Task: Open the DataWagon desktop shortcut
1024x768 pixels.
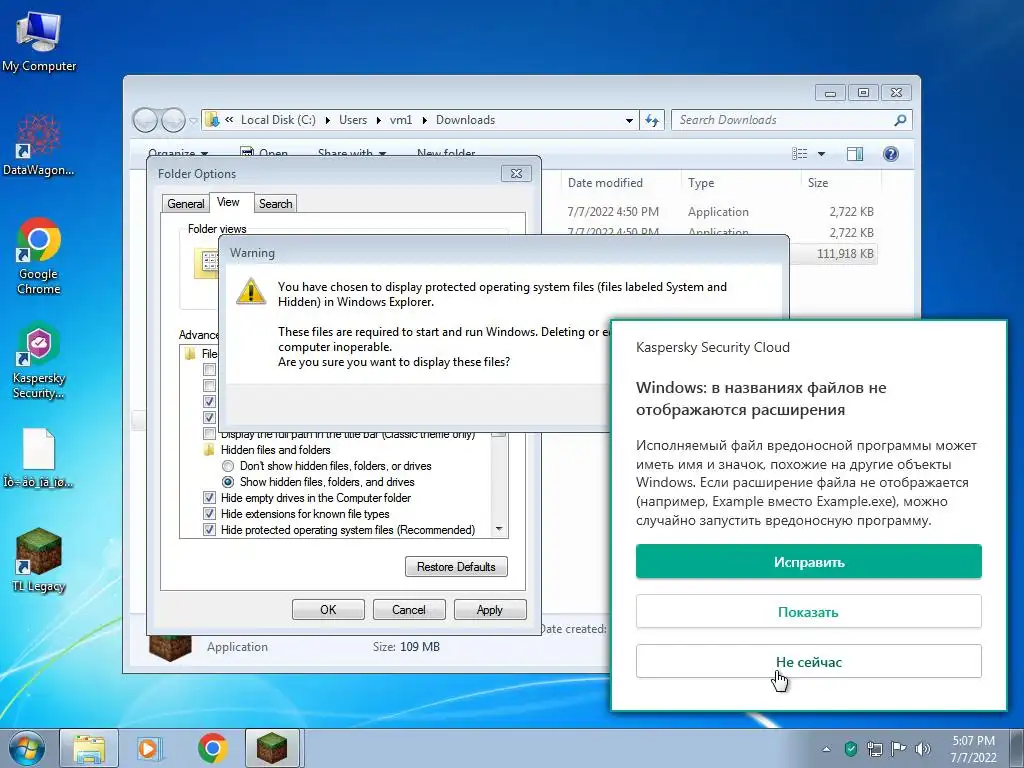Action: [39, 145]
